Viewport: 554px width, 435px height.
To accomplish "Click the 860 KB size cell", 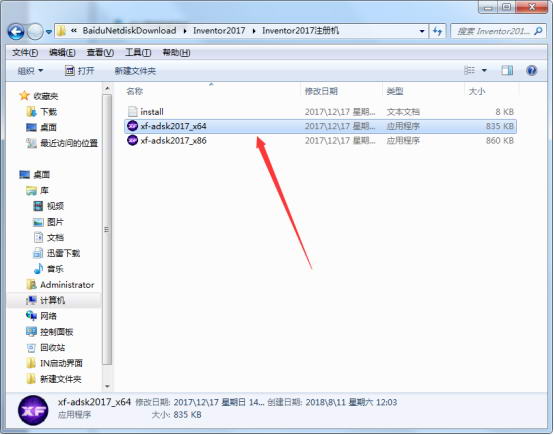I will pyautogui.click(x=500, y=141).
